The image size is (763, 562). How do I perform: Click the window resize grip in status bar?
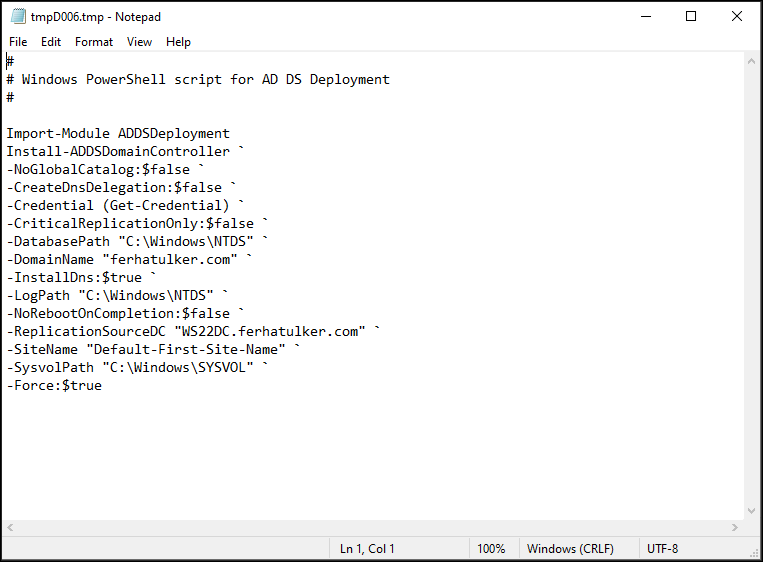755,553
